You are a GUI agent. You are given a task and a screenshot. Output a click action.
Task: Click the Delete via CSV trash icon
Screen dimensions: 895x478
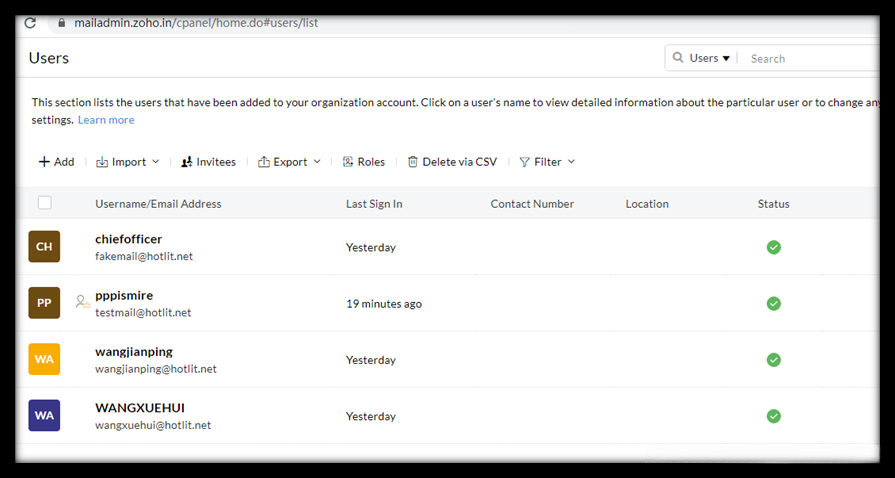click(413, 162)
